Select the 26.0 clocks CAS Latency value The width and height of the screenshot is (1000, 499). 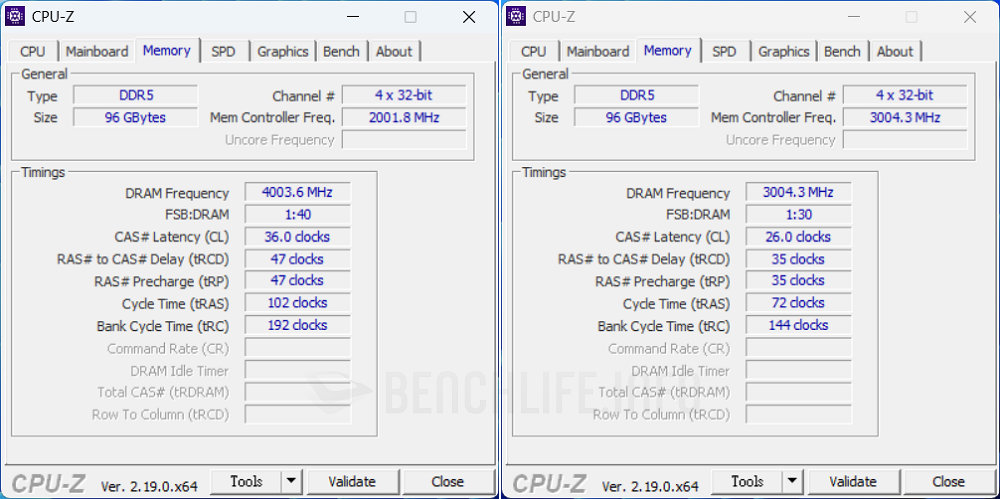[x=798, y=237]
